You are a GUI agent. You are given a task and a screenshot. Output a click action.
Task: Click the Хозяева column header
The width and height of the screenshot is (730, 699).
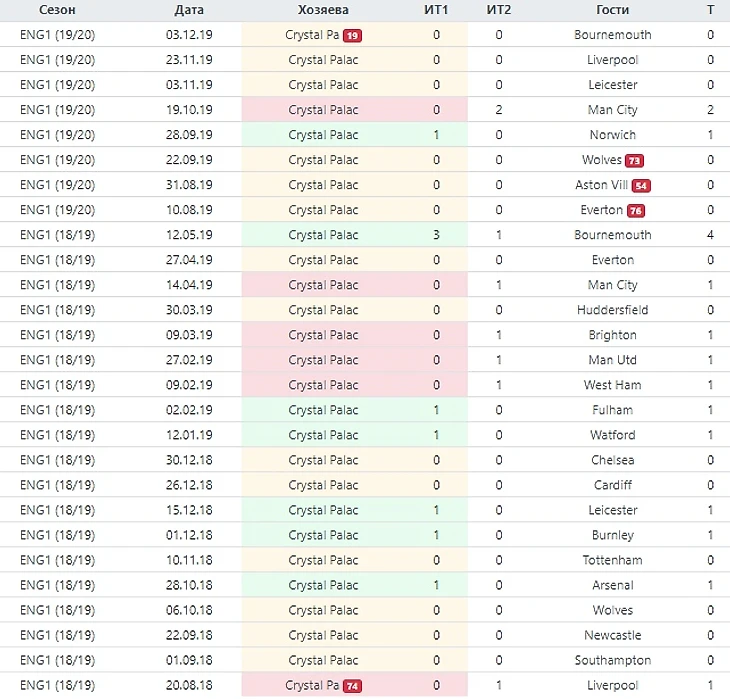coord(323,9)
